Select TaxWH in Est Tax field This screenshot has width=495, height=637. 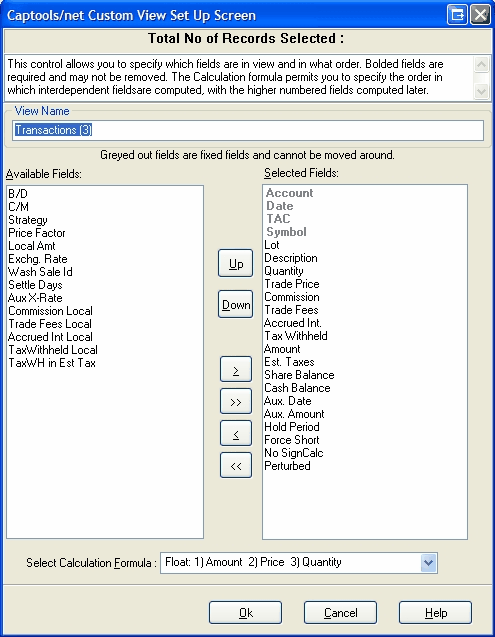click(x=52, y=363)
